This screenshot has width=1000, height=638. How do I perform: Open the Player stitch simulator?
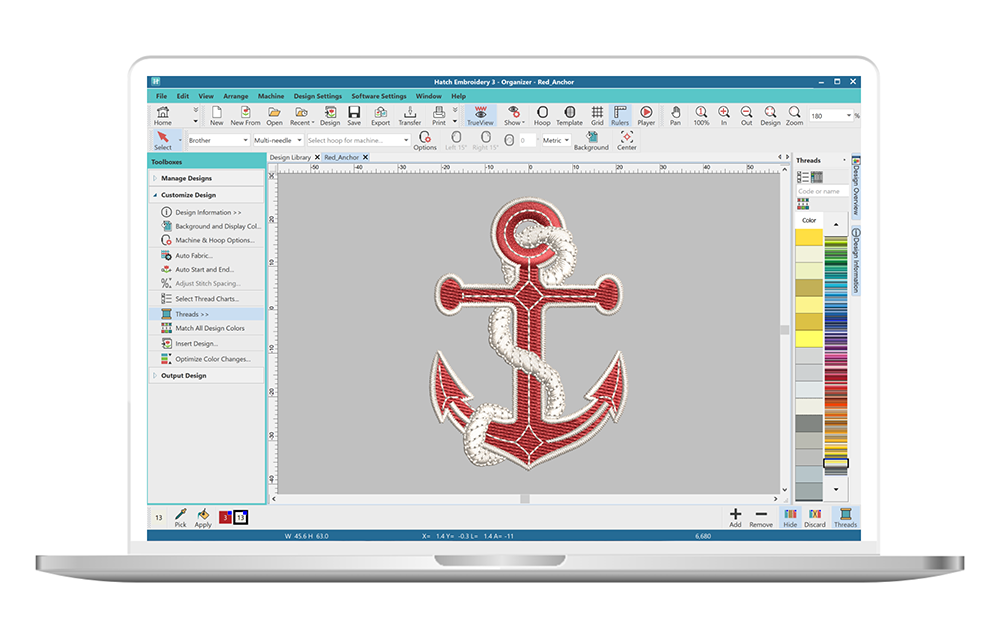pyautogui.click(x=646, y=116)
